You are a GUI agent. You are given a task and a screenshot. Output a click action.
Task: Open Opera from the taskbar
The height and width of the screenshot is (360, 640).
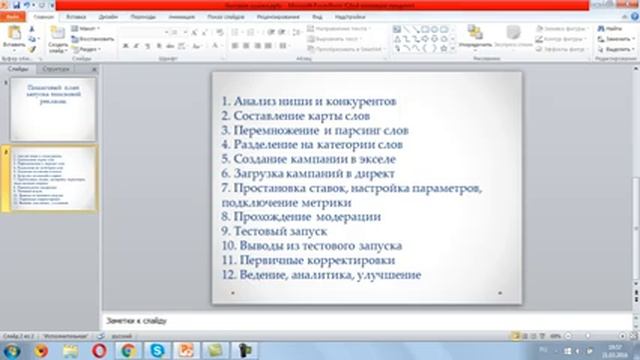(99, 351)
